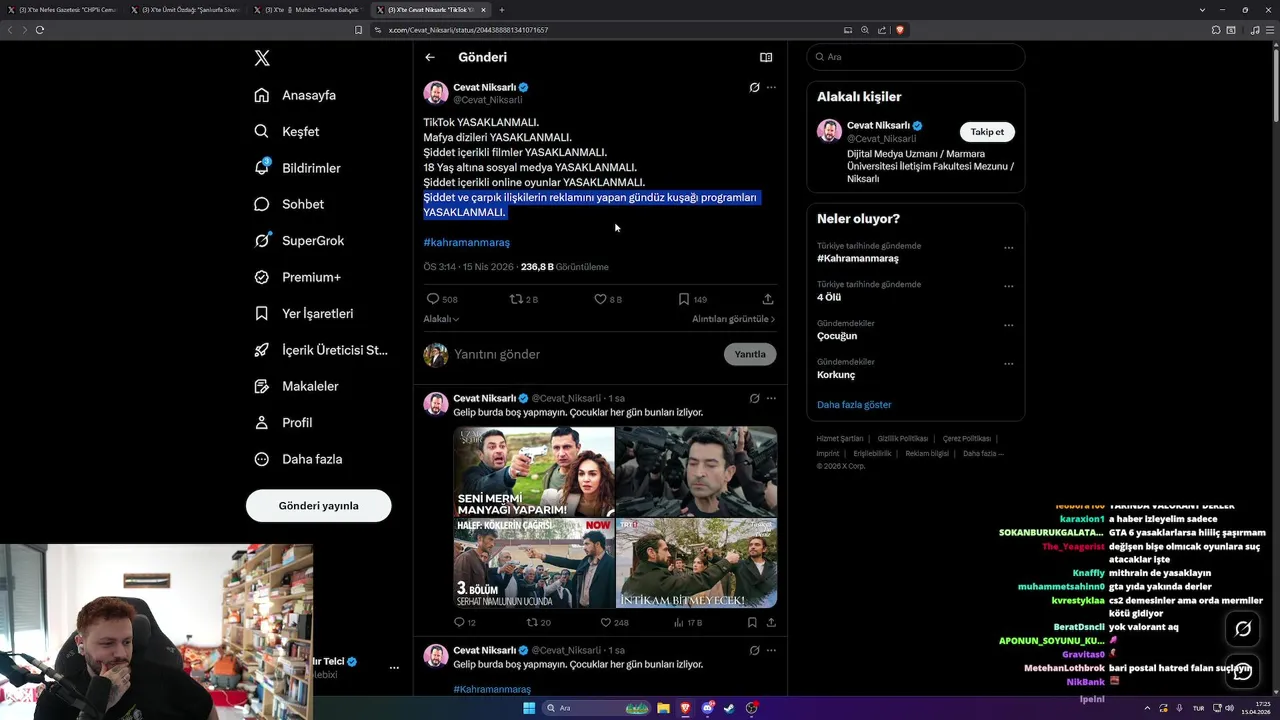1280x720 pixels.
Task: Click Grok icon on first reply post
Action: [x=754, y=398]
